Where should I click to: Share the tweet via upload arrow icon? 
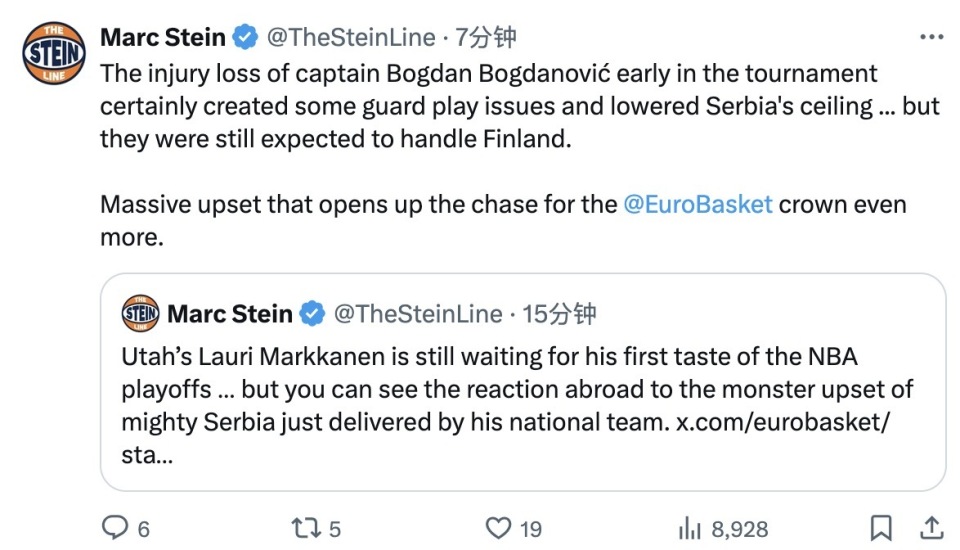point(930,527)
